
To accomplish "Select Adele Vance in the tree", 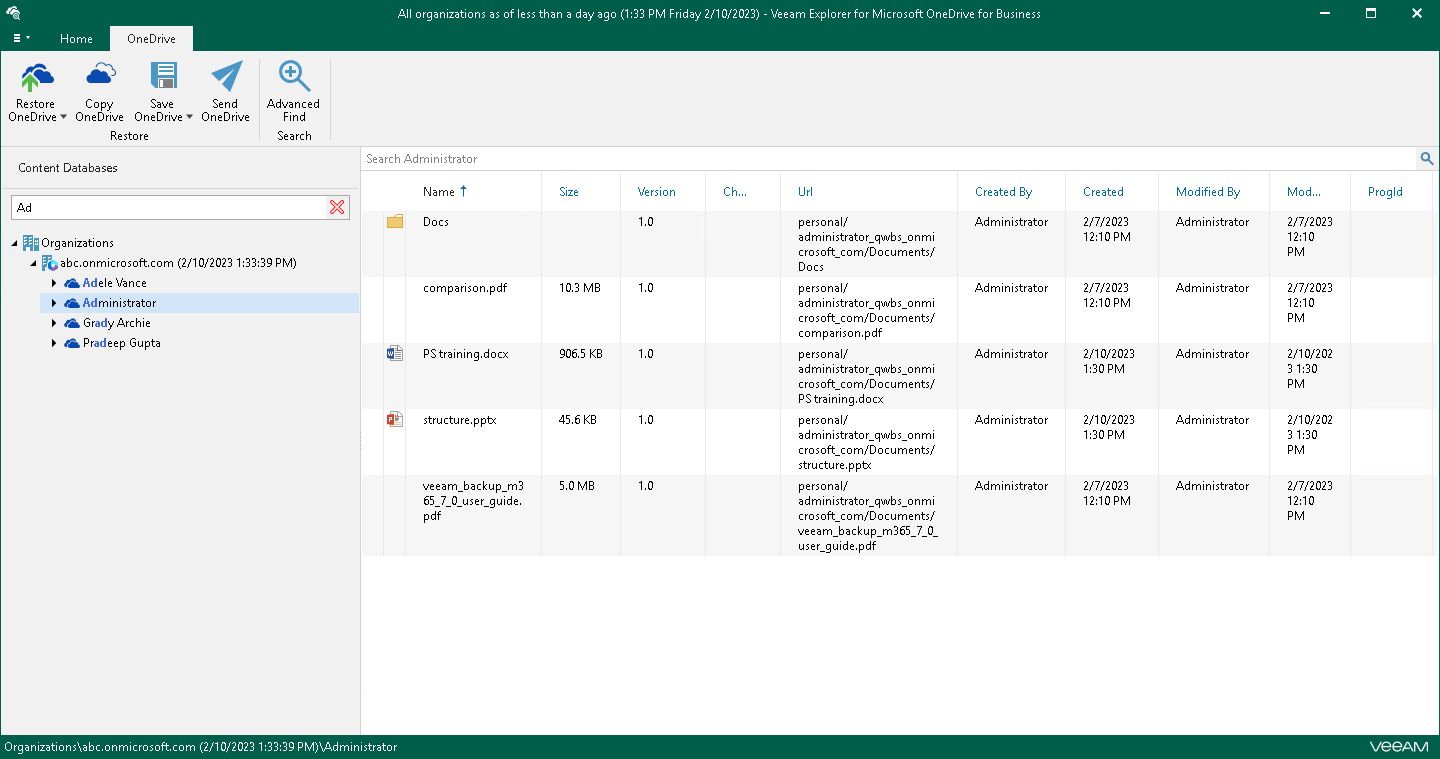I will (115, 283).
